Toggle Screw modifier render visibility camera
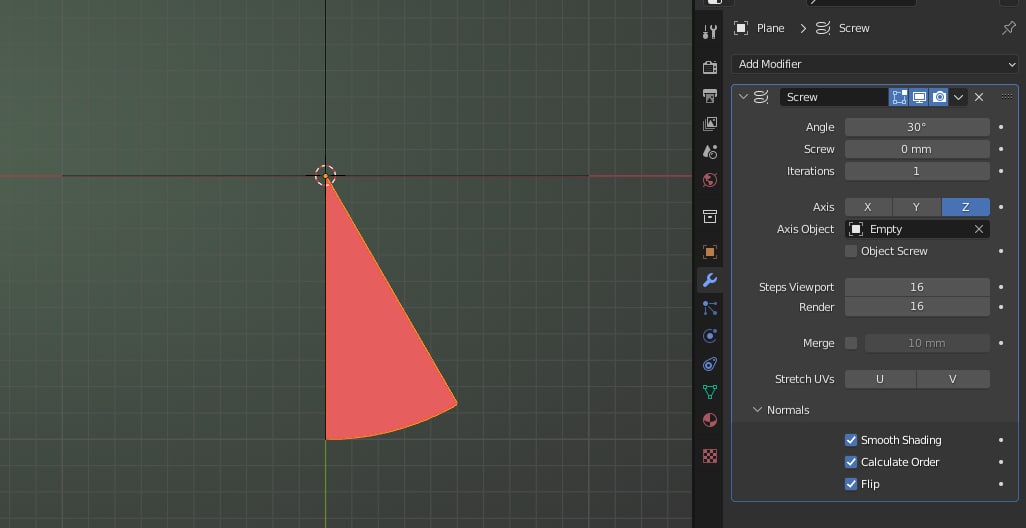 pyautogui.click(x=939, y=97)
